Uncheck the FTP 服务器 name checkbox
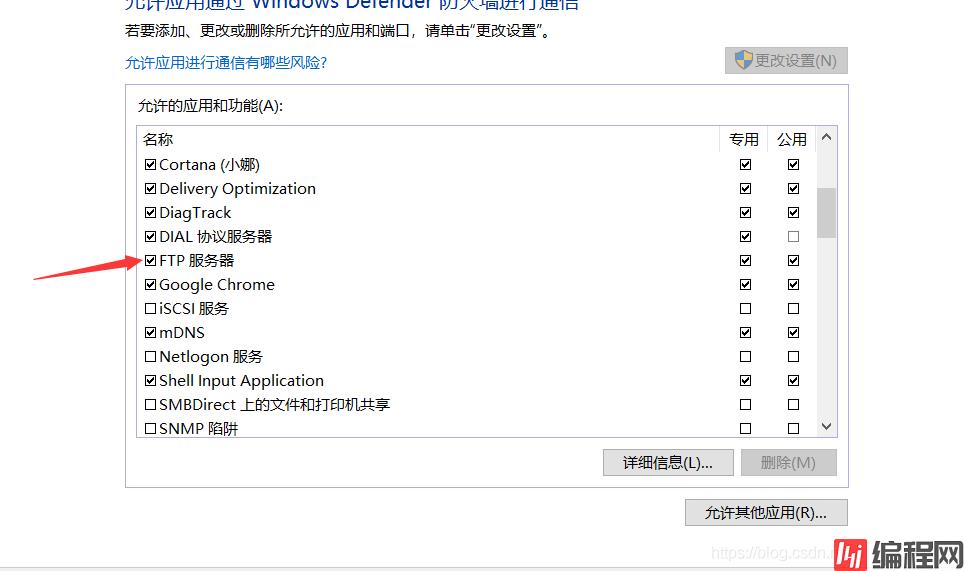This screenshot has width=964, height=571. tap(151, 261)
